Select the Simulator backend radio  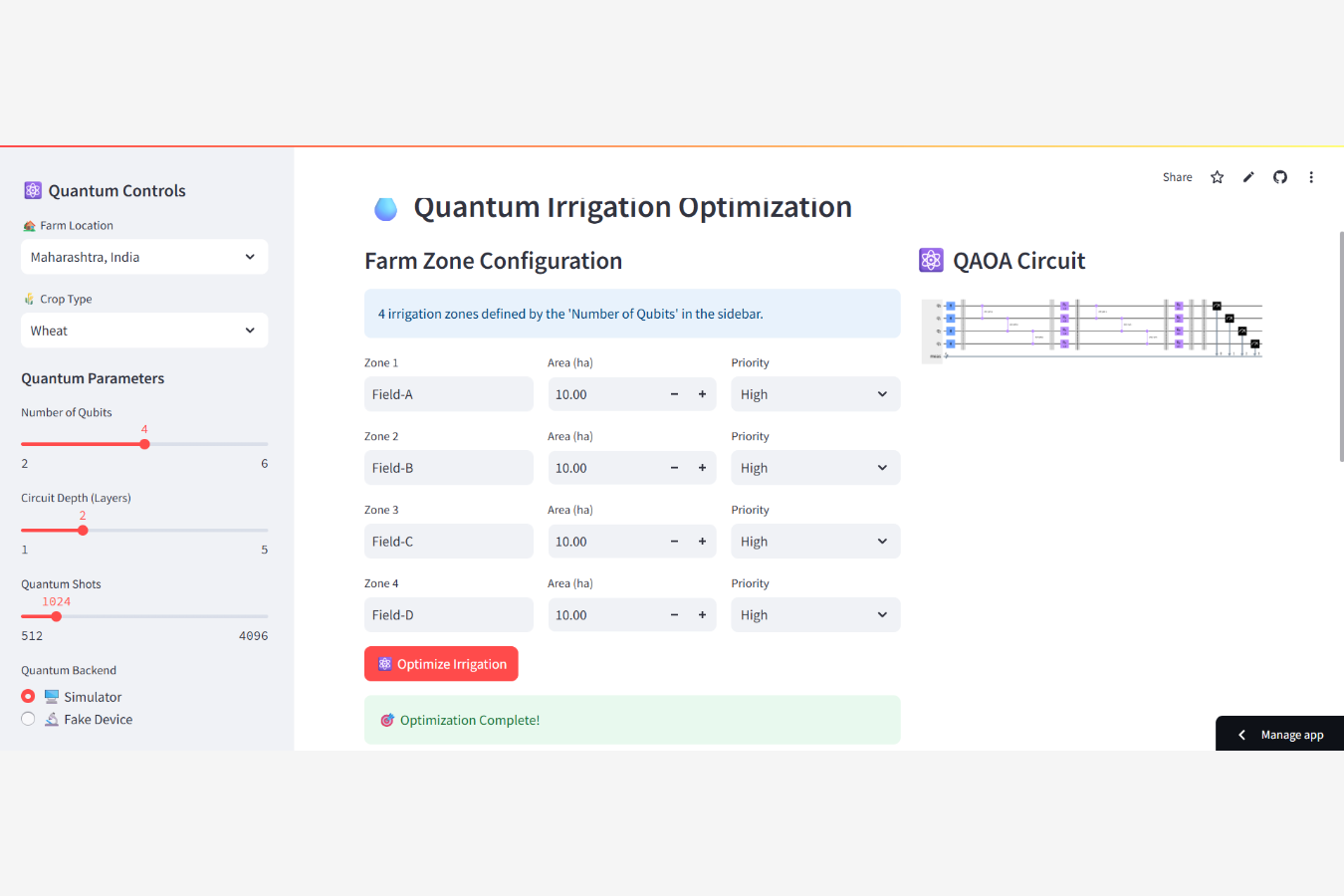[28, 696]
